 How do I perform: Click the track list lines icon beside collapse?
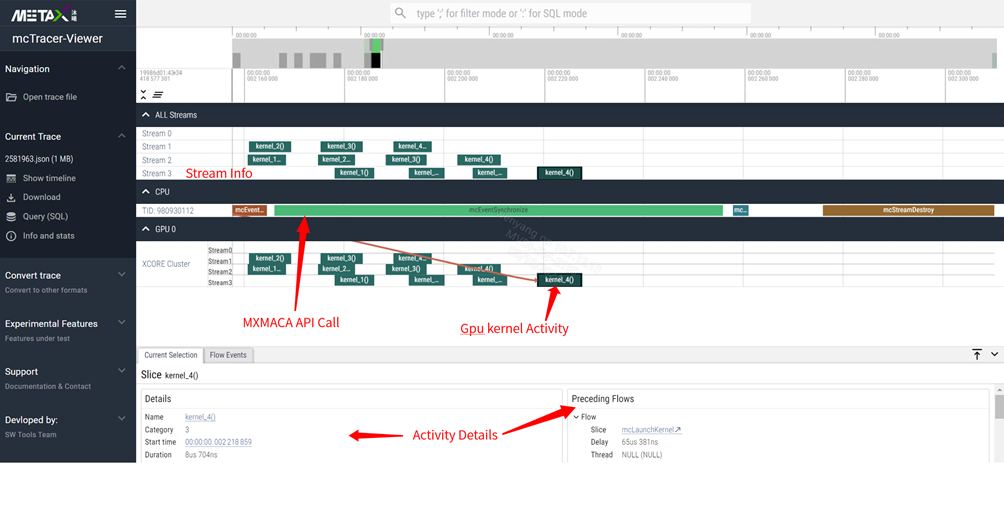click(157, 95)
